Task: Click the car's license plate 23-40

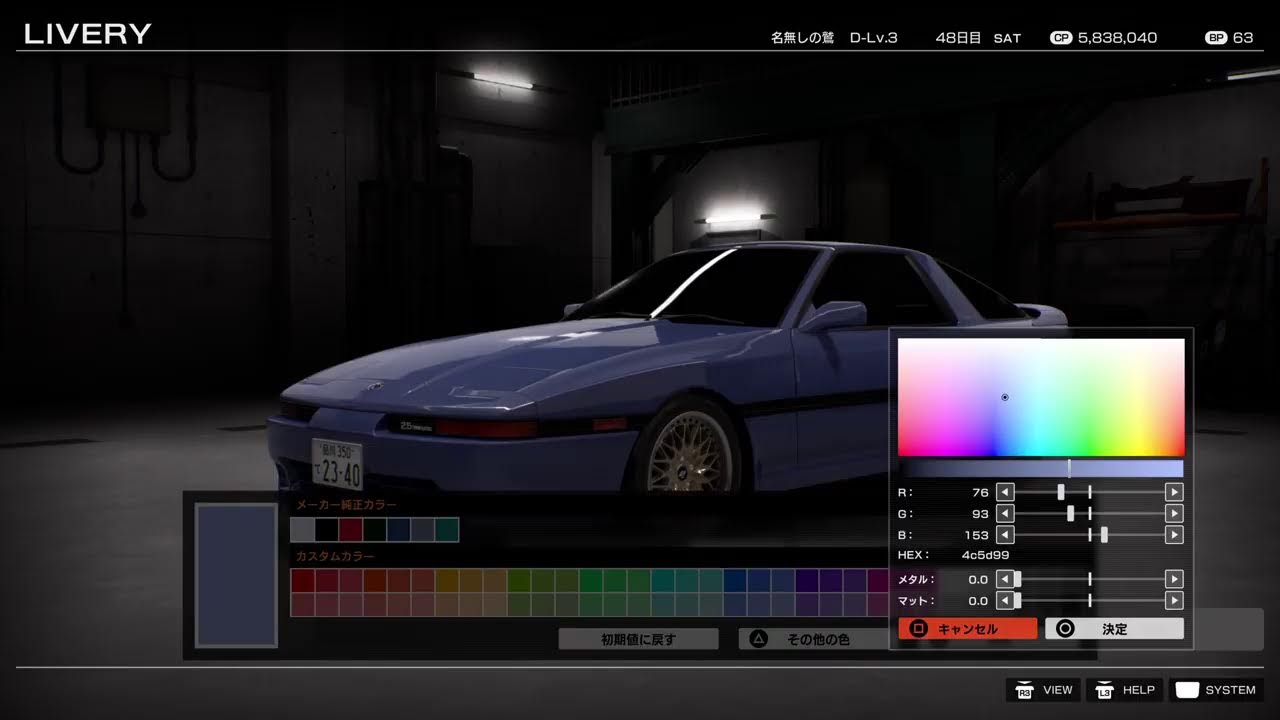Action: [x=337, y=464]
